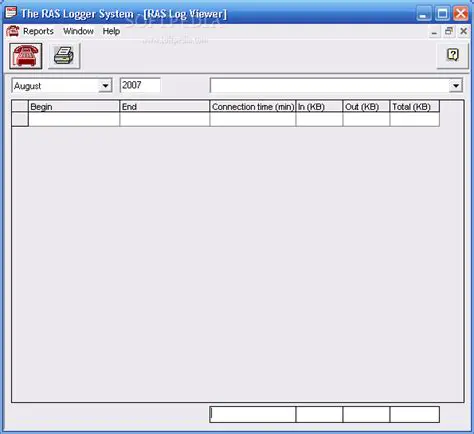
Task: Restore the inner RAS Log Viewer window
Action: tap(449, 32)
